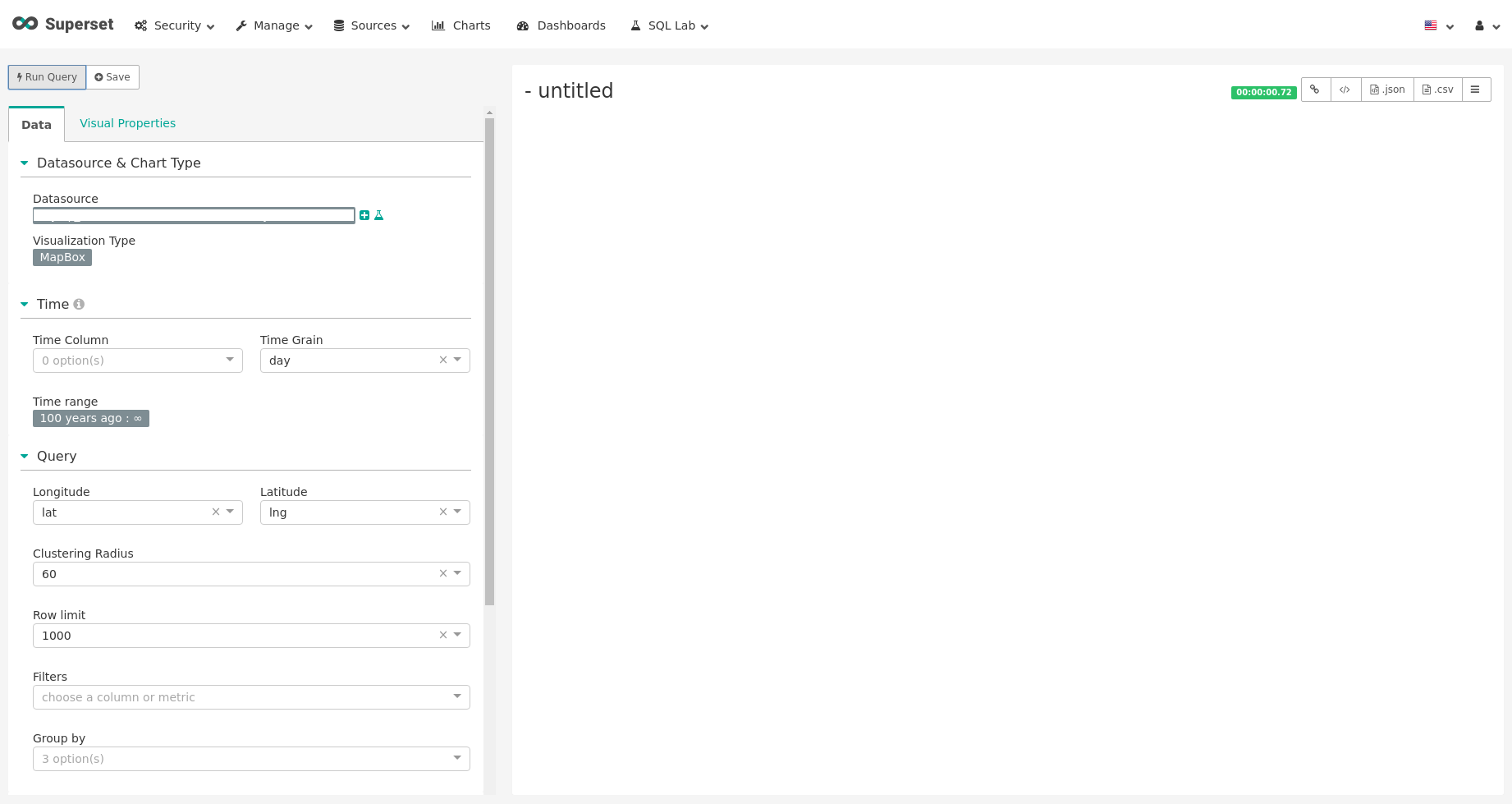1512x804 pixels.
Task: Switch to the Visual Properties tab
Action: (127, 123)
